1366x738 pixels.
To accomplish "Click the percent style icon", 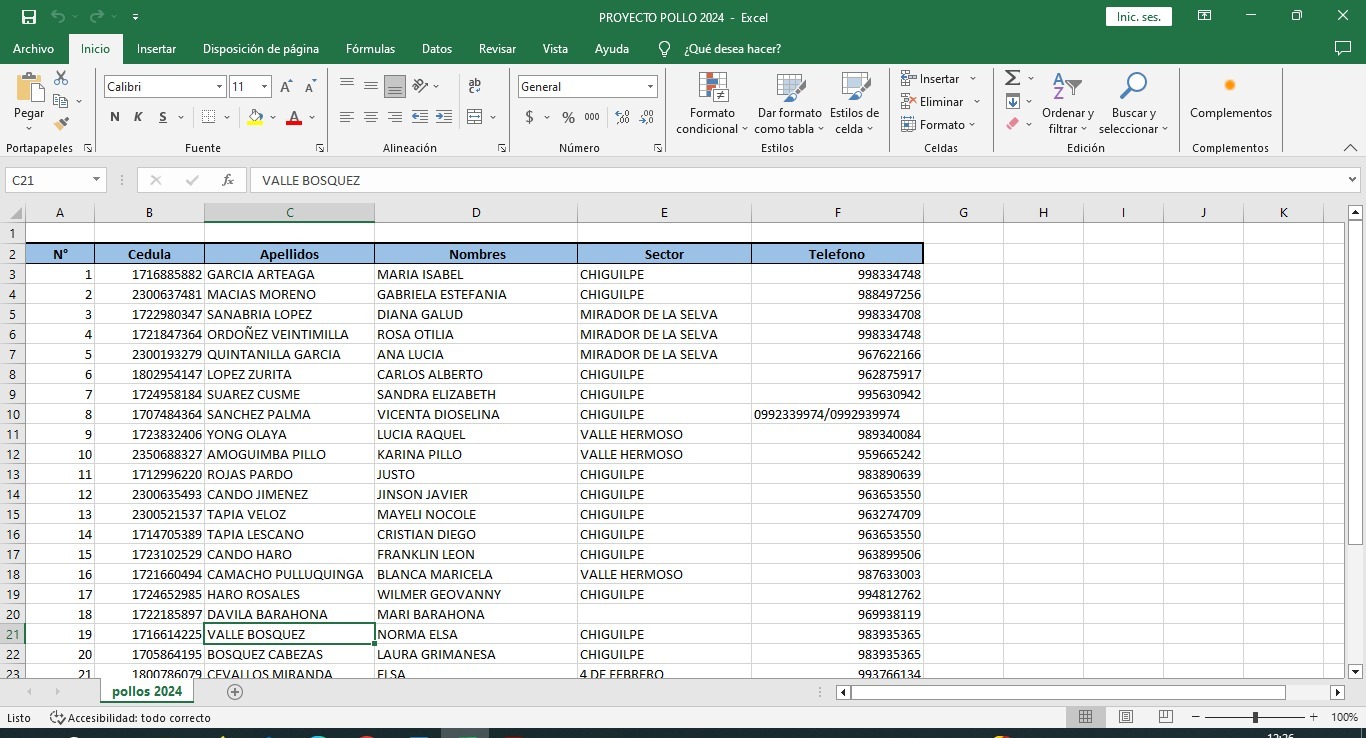I will tap(568, 118).
